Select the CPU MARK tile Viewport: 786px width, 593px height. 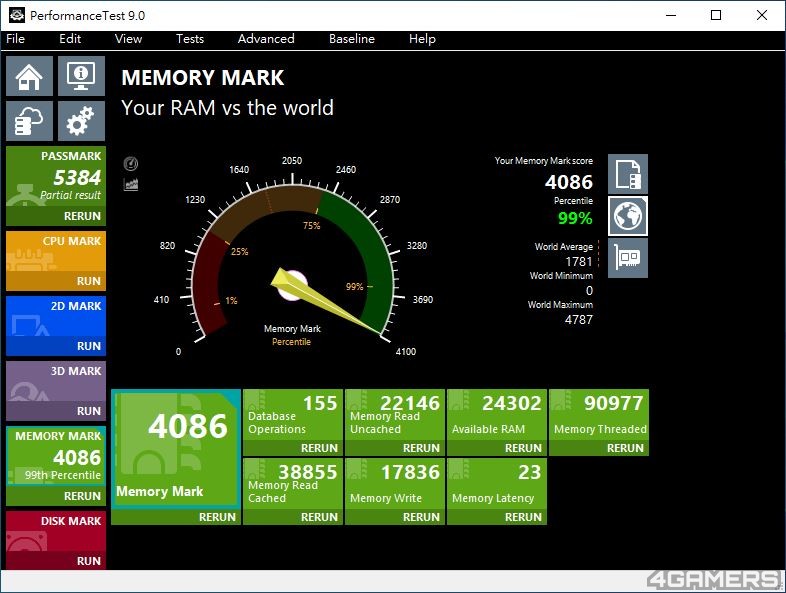point(56,252)
